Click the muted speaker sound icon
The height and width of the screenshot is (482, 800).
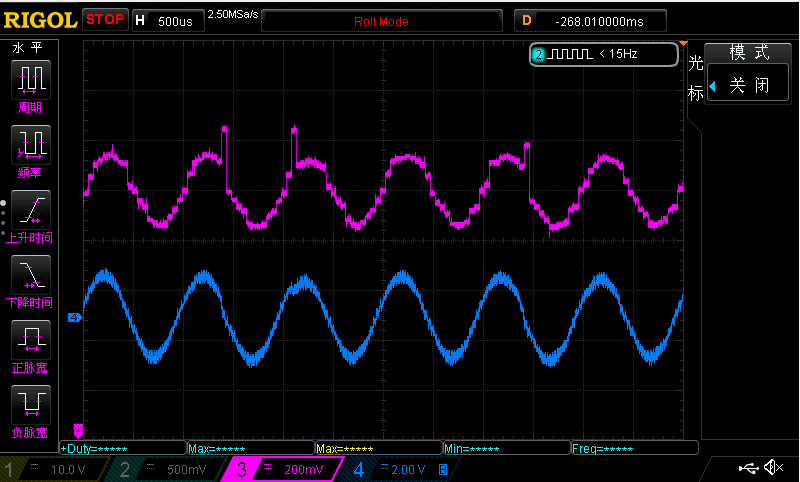[773, 467]
